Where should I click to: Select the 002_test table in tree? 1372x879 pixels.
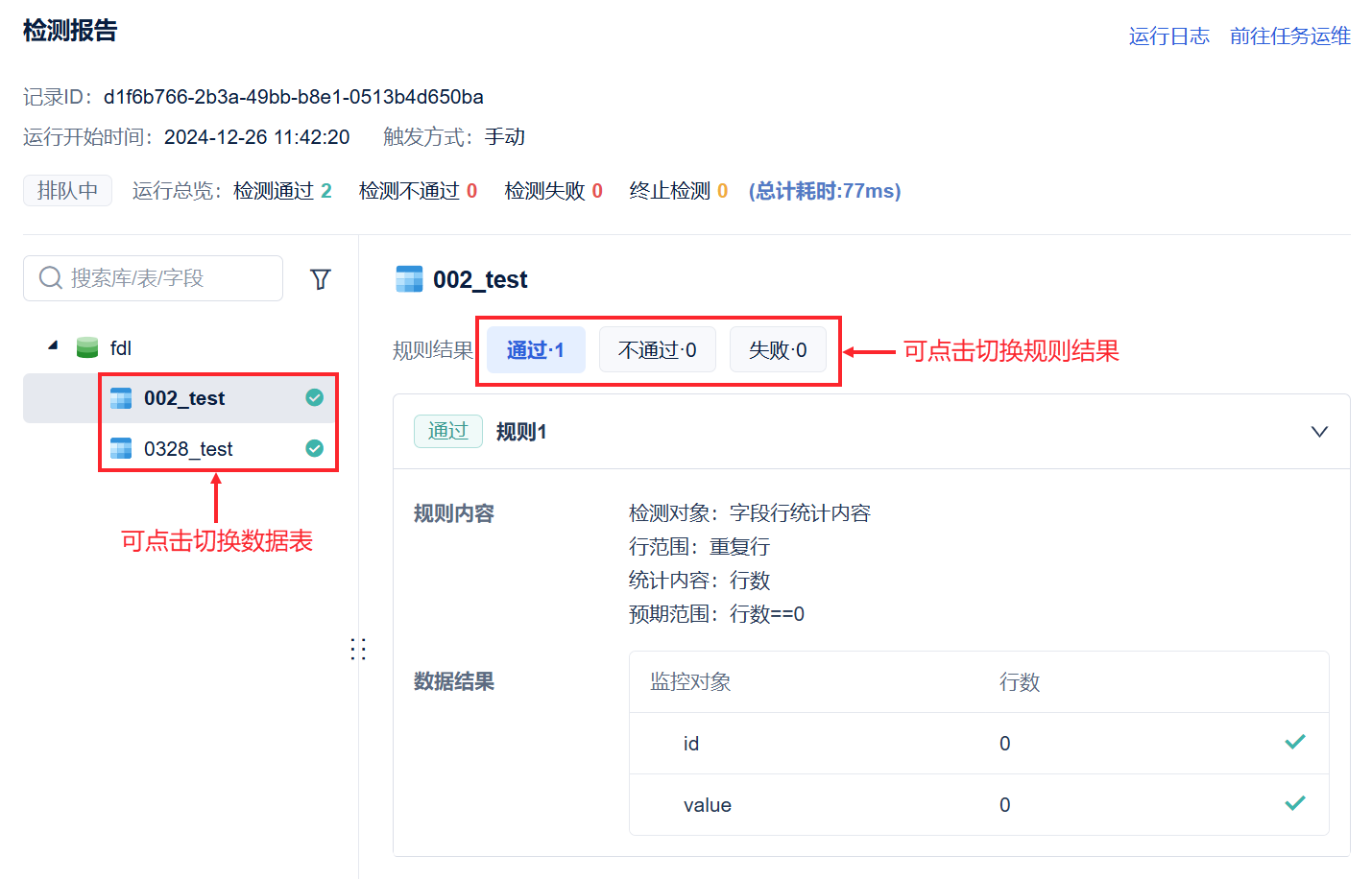tap(179, 398)
